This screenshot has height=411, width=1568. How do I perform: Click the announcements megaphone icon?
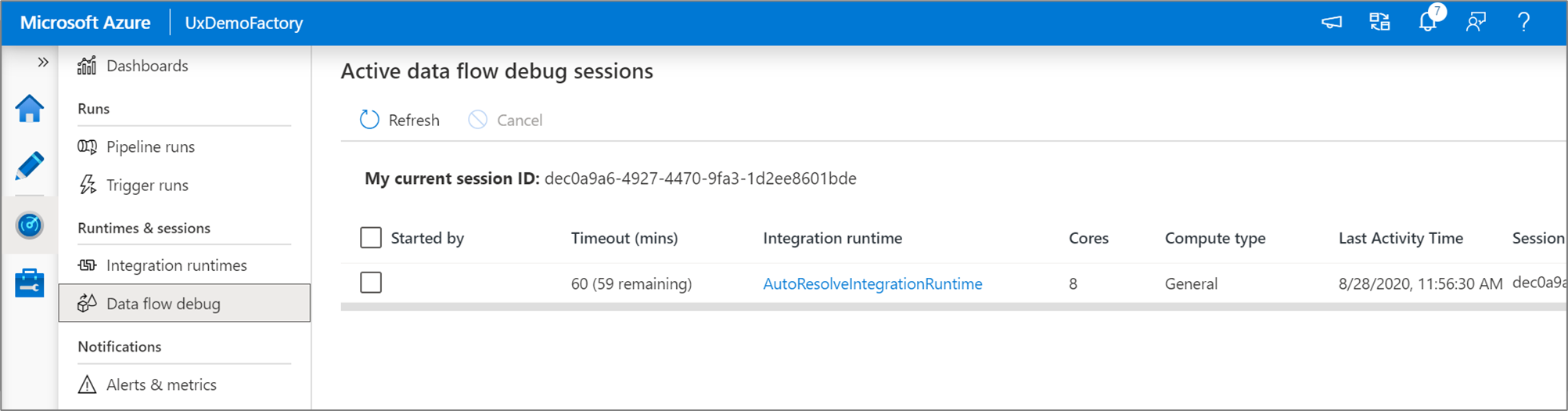[1332, 22]
